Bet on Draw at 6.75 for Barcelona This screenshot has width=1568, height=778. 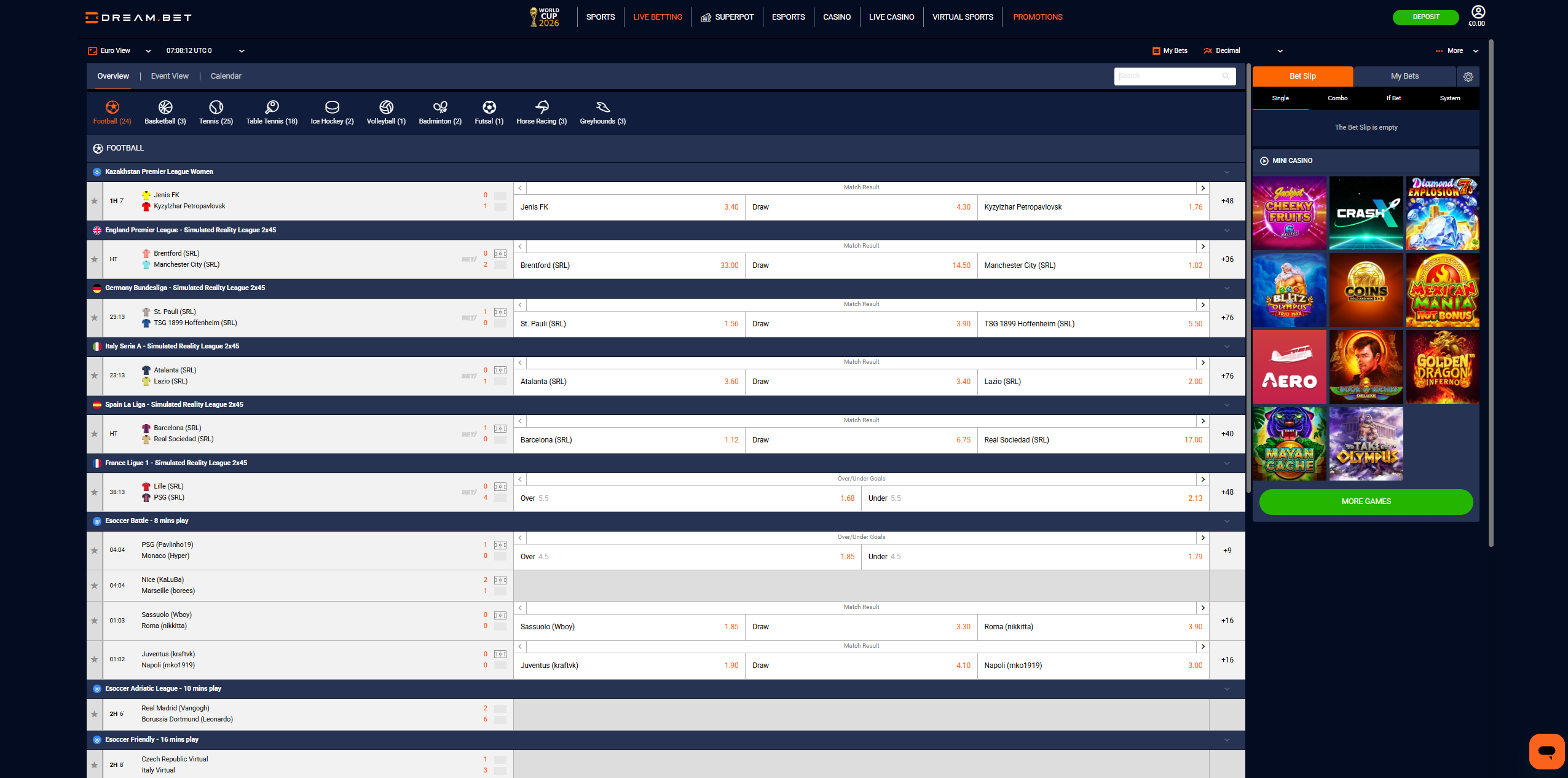861,440
